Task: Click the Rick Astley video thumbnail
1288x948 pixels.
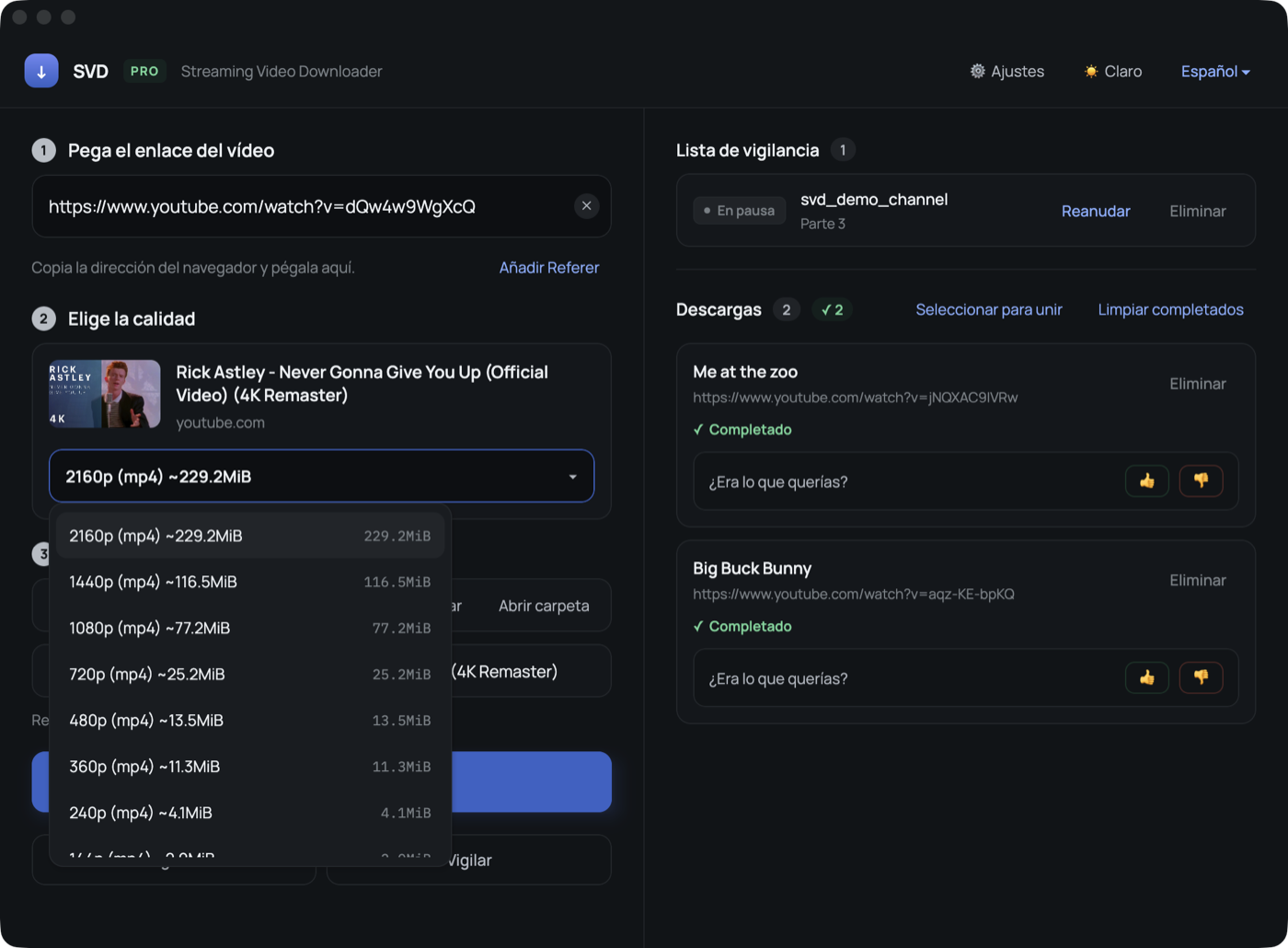Action: click(x=104, y=394)
